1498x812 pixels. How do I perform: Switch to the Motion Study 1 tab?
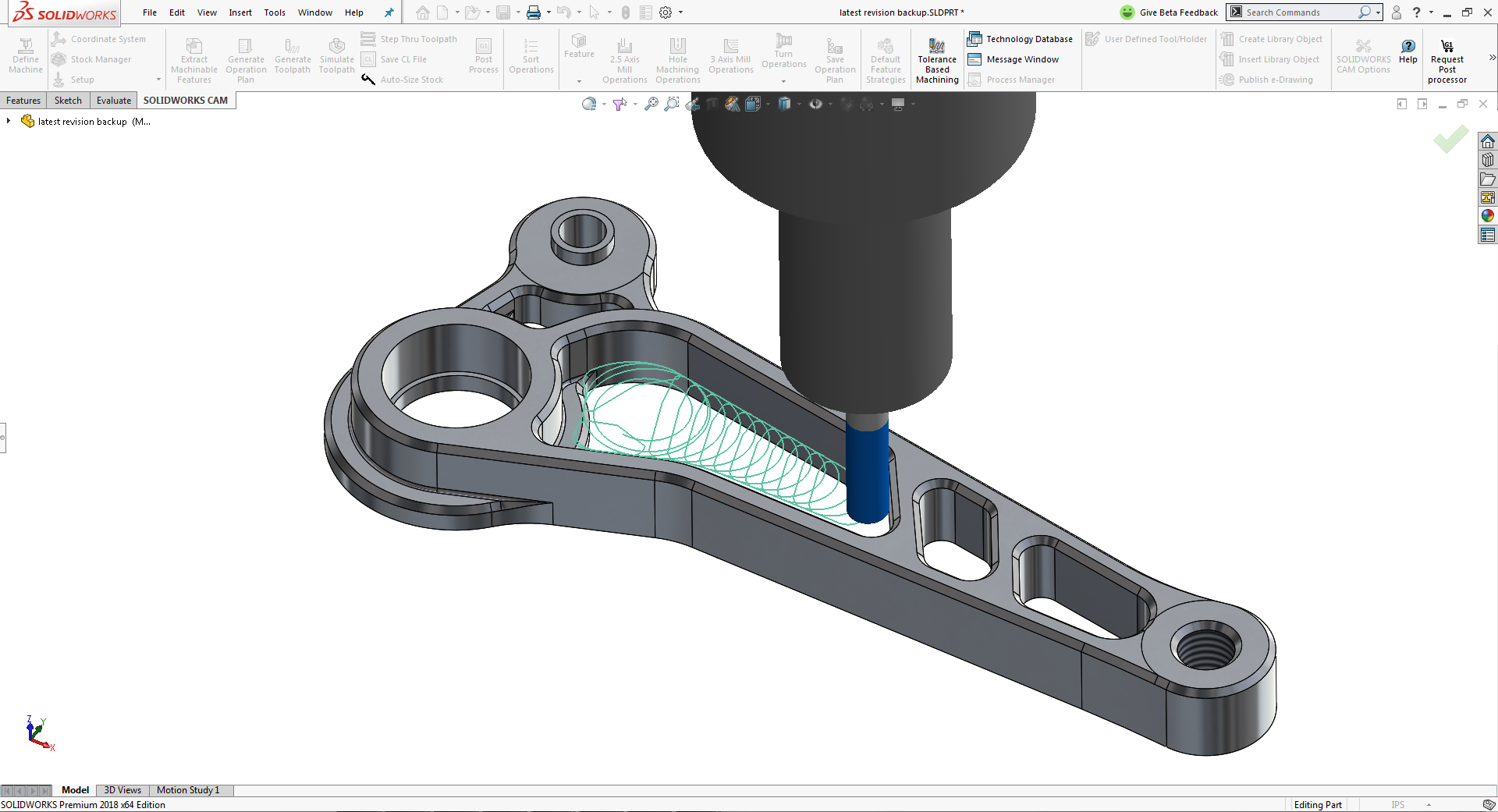point(188,790)
